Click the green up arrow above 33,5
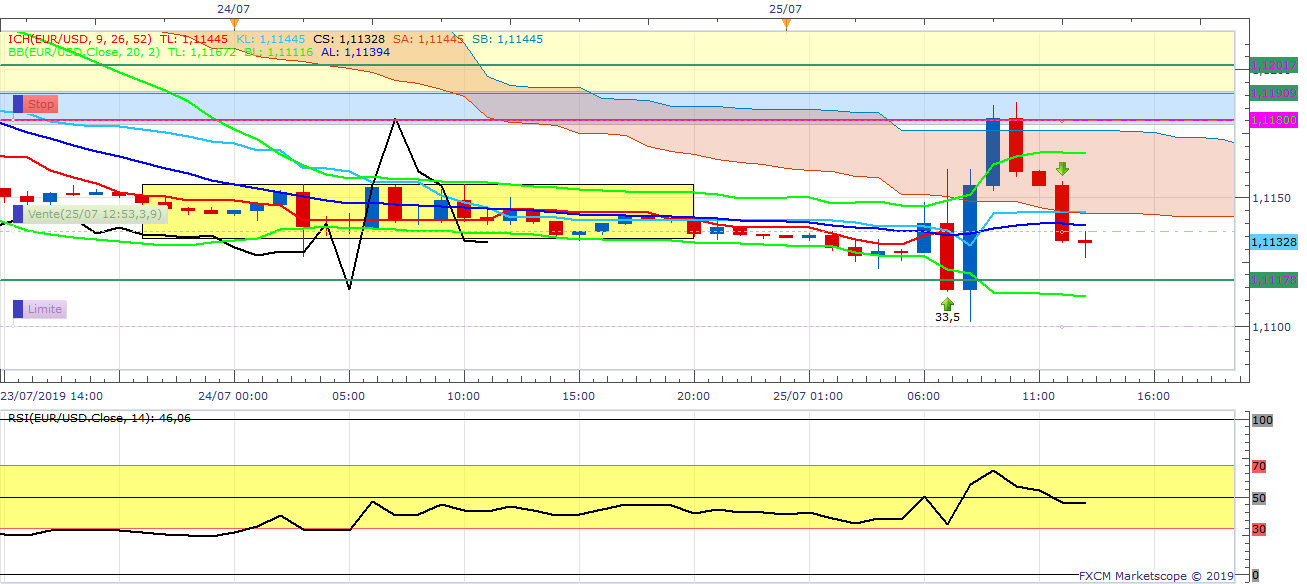The image size is (1307, 584). click(x=947, y=303)
